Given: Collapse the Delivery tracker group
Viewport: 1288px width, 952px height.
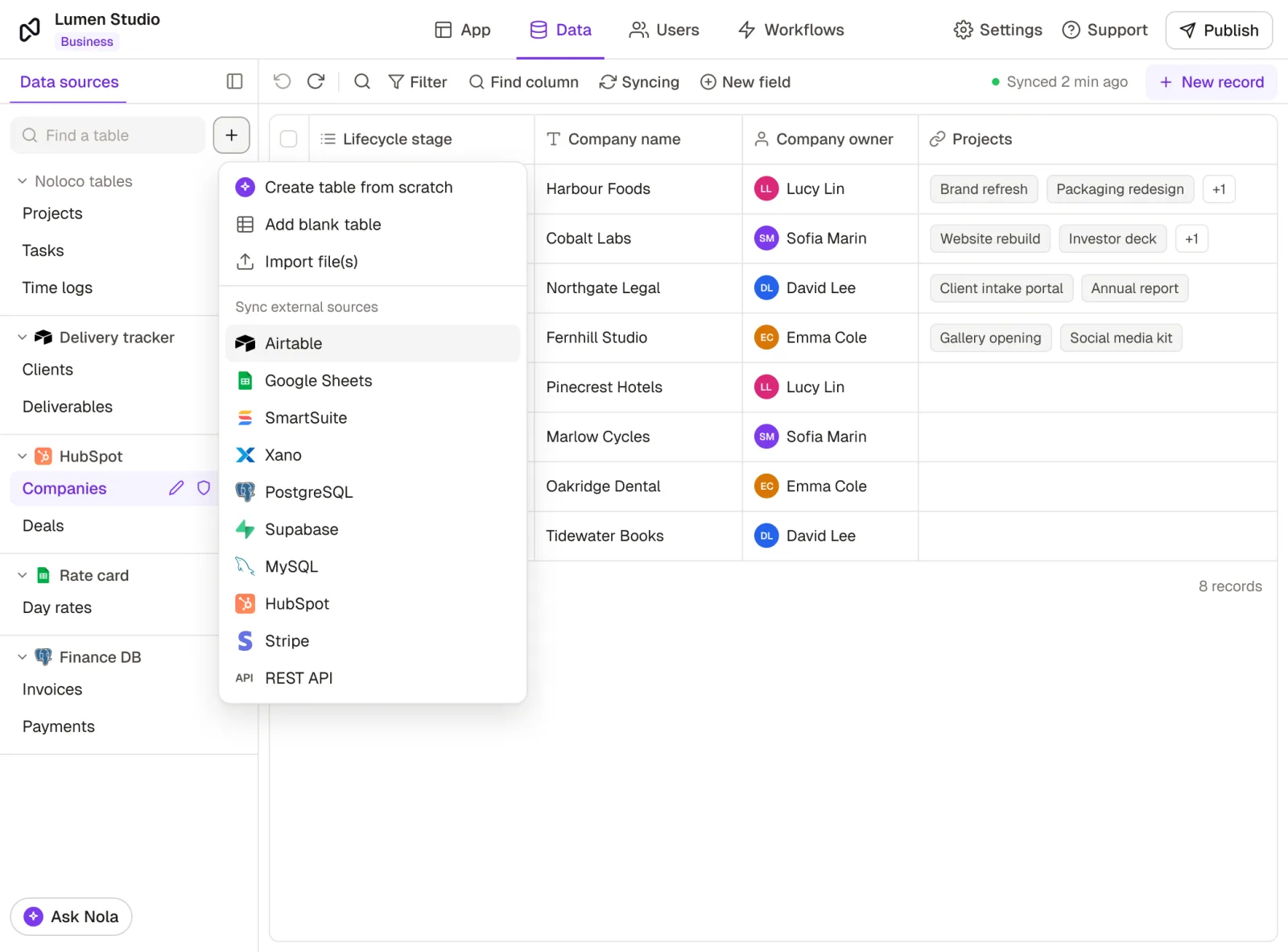Looking at the screenshot, I should tap(23, 337).
